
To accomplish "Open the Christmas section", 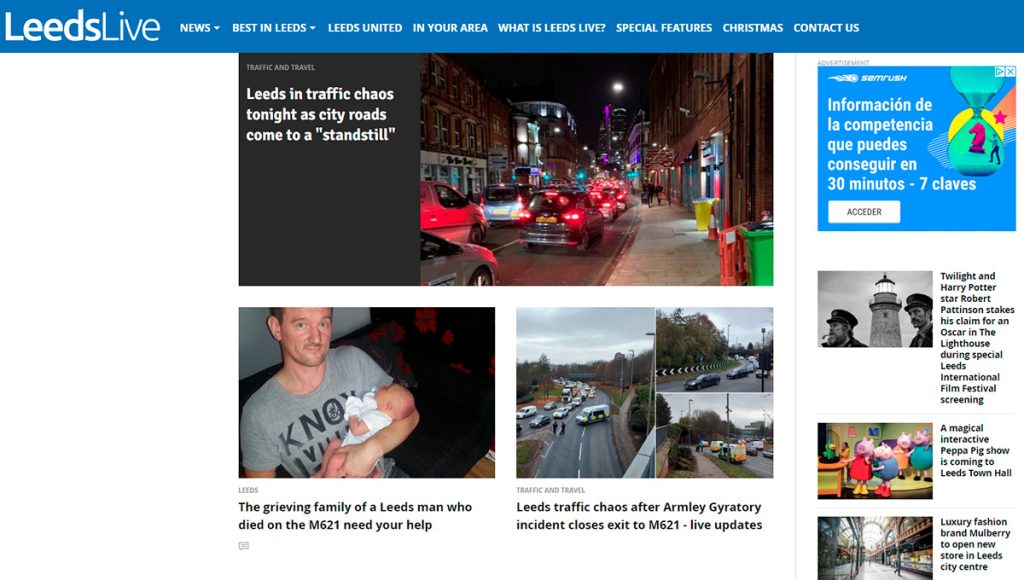I will pos(752,28).
